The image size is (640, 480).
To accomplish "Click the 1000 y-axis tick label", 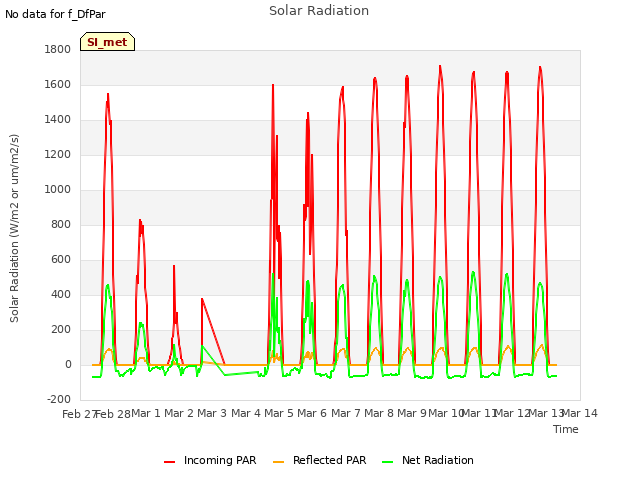I will [58, 189].
